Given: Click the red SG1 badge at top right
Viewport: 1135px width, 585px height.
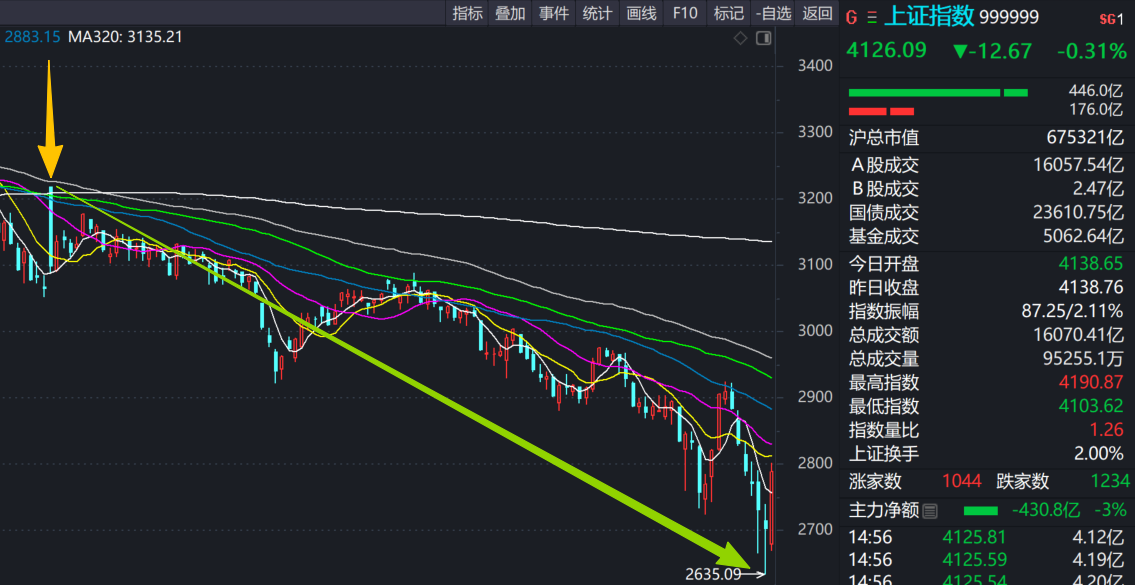Looking at the screenshot, I should click(x=1111, y=18).
